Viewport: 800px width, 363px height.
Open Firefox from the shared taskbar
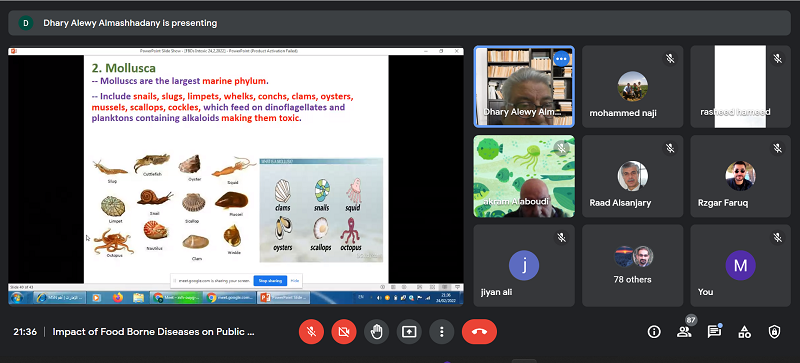tap(118, 298)
